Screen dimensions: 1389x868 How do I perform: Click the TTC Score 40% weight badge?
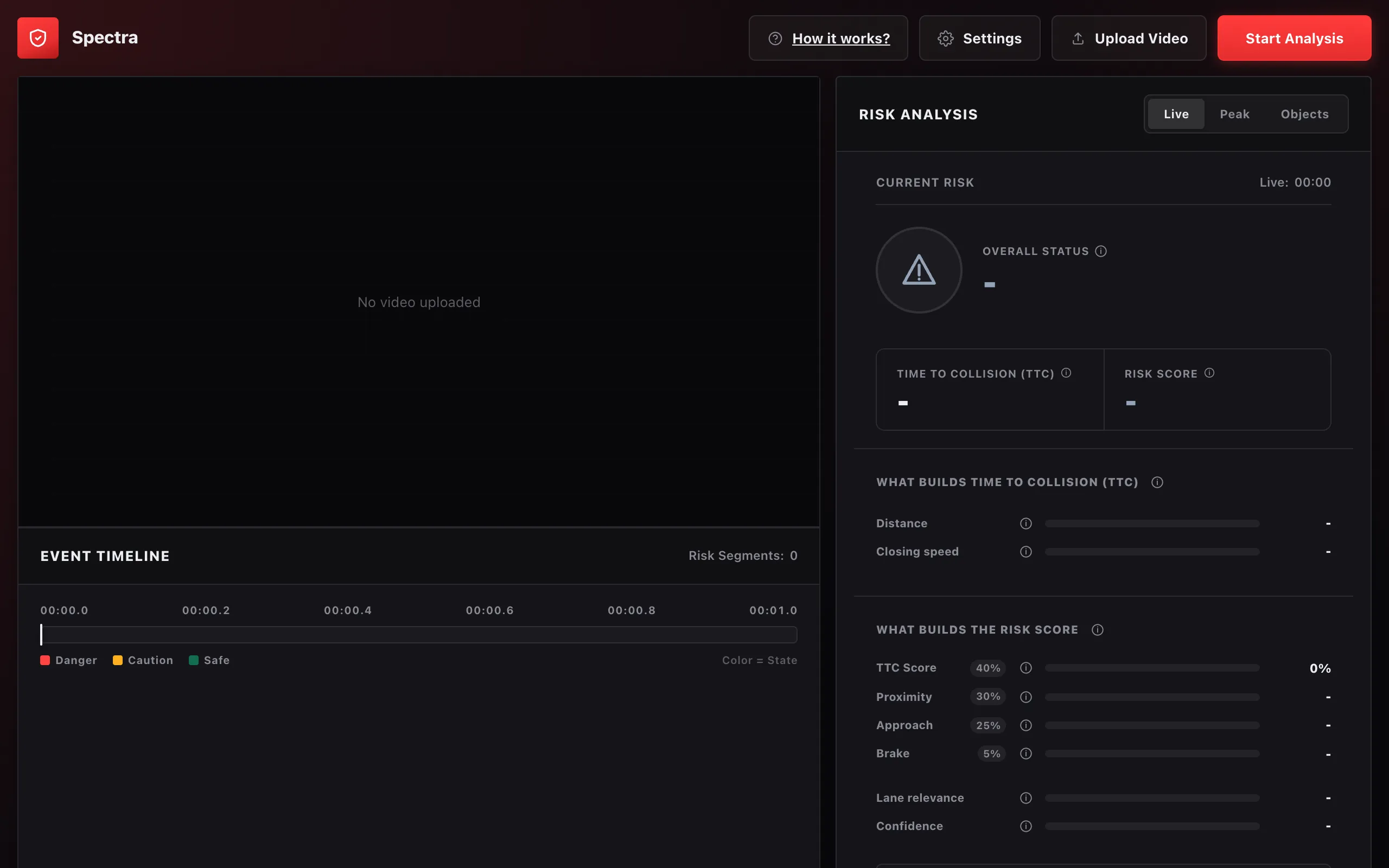[x=988, y=668]
